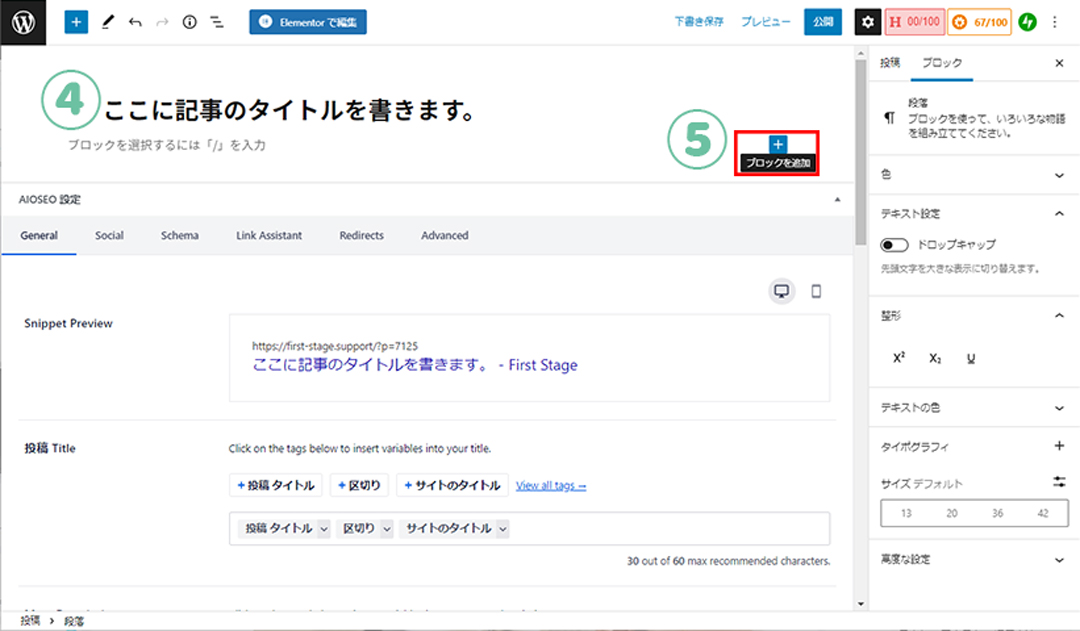Switch to the Schema tab
1080x631 pixels.
click(x=179, y=236)
